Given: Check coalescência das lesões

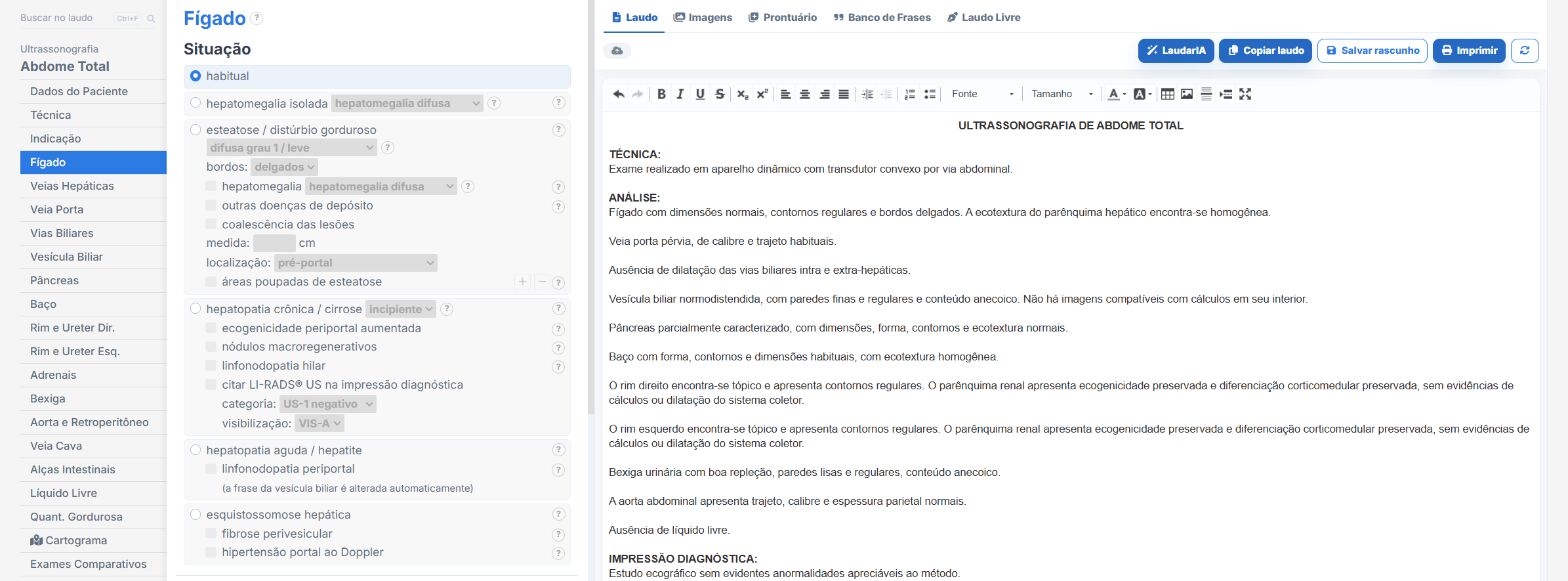Looking at the screenshot, I should [211, 225].
